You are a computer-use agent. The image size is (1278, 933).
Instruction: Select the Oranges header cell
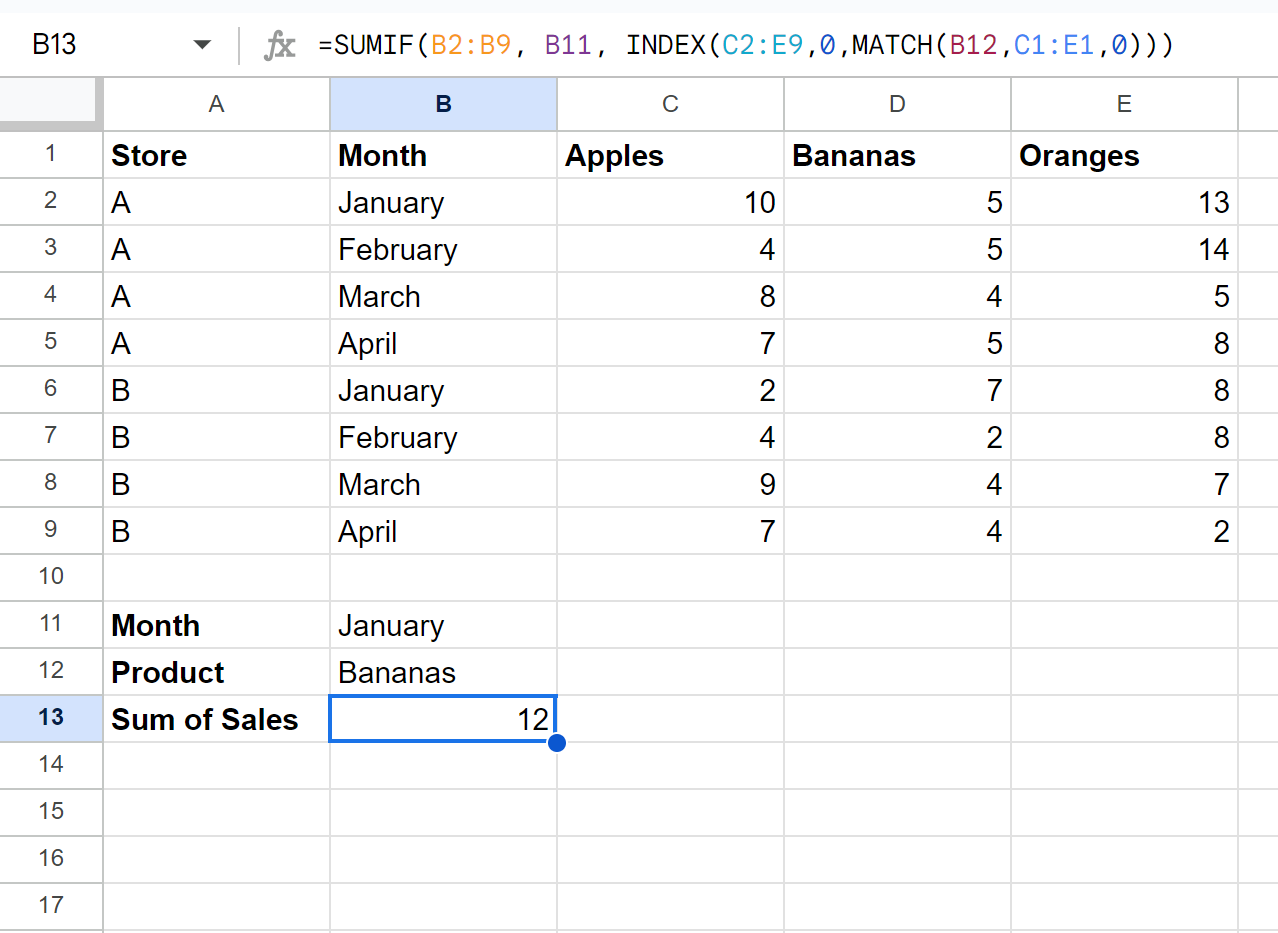pos(1124,155)
